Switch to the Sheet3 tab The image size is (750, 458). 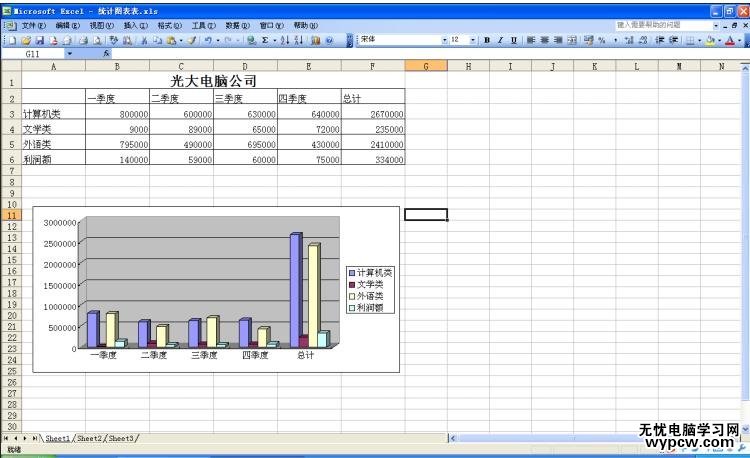click(121, 438)
